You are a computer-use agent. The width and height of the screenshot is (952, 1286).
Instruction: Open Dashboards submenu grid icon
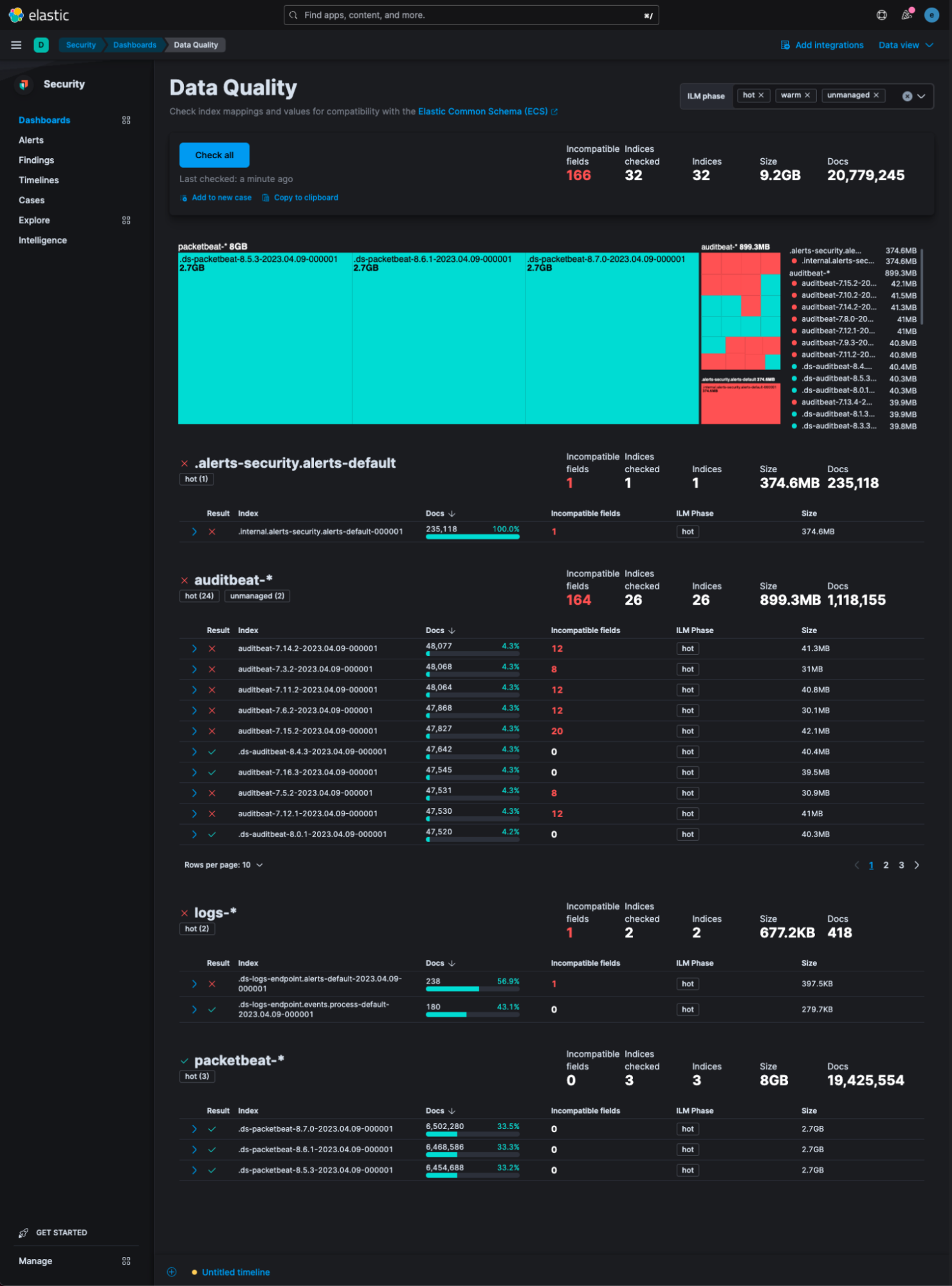click(126, 120)
